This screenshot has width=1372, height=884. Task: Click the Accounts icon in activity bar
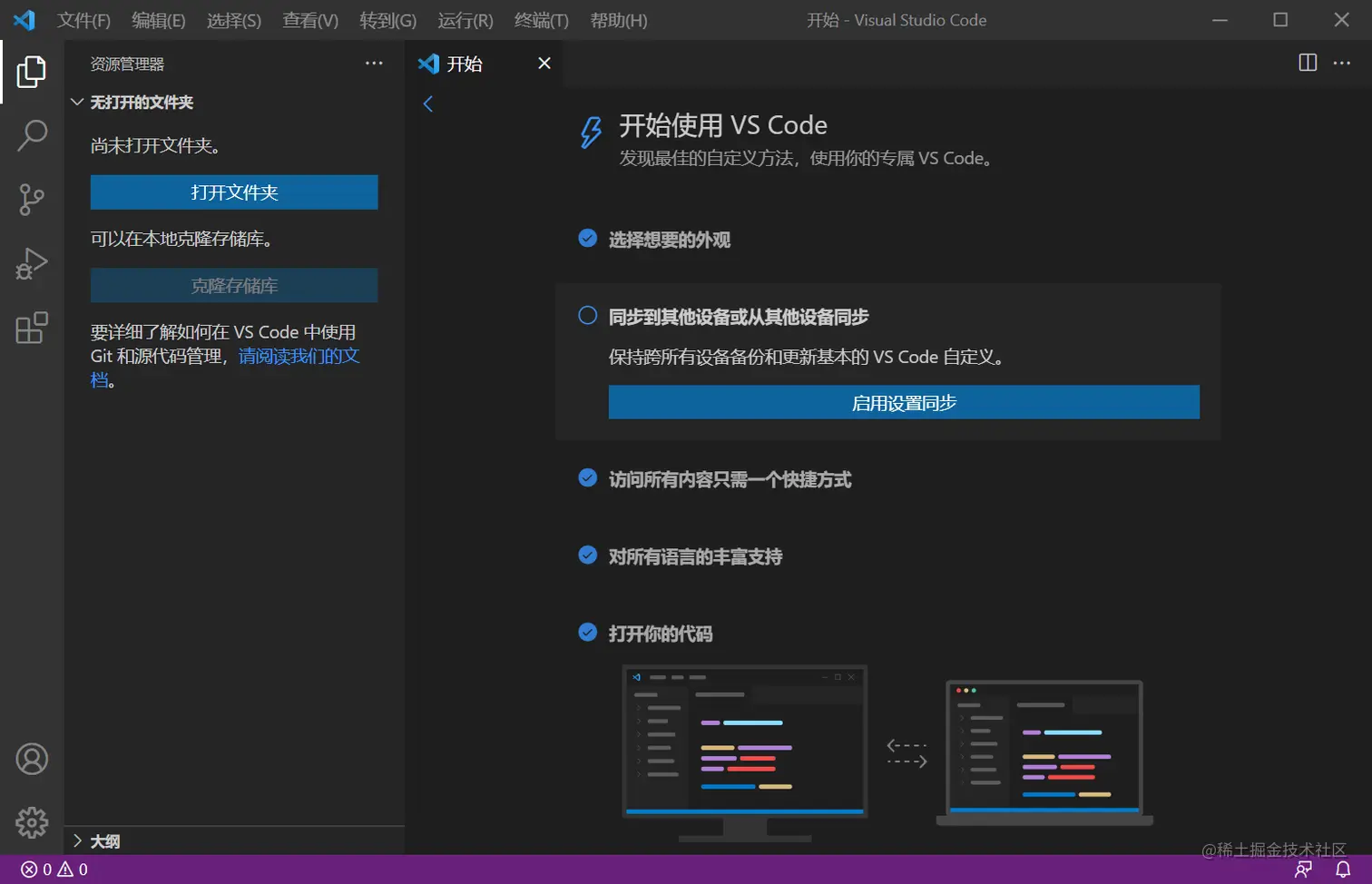pos(32,759)
